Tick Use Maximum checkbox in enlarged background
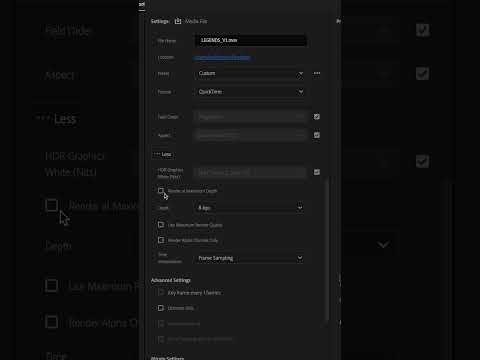This screenshot has height=360, width=480. [x=52, y=286]
